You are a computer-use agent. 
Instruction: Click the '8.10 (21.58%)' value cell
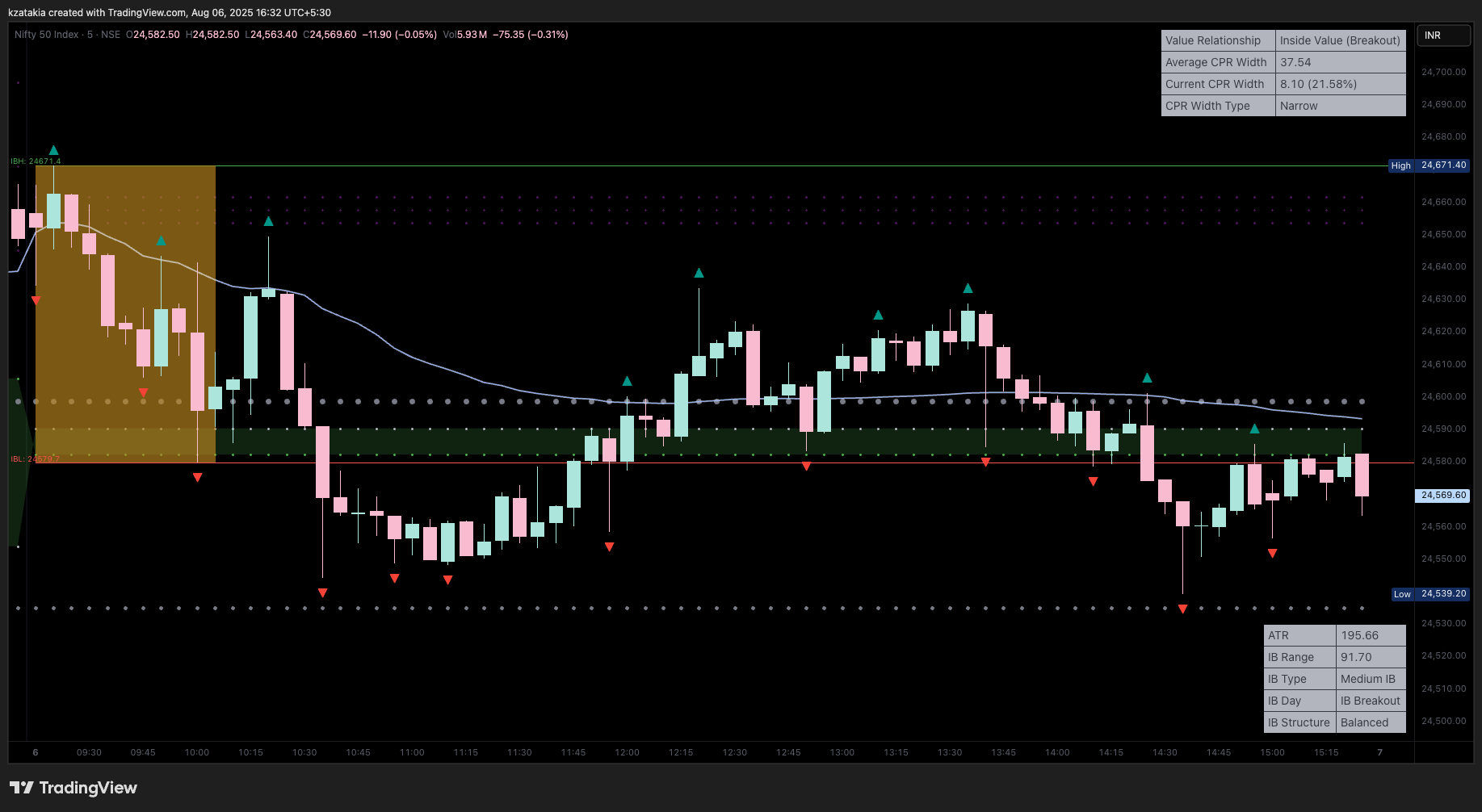coord(1341,84)
